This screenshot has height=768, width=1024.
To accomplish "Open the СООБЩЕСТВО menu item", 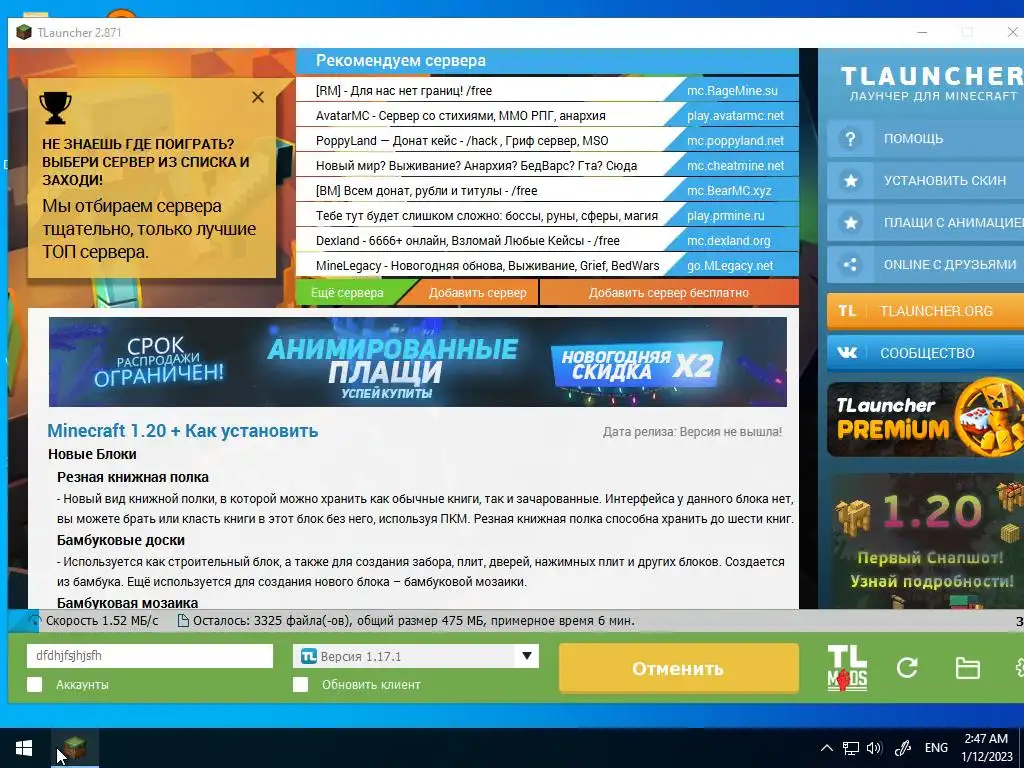I will click(925, 353).
